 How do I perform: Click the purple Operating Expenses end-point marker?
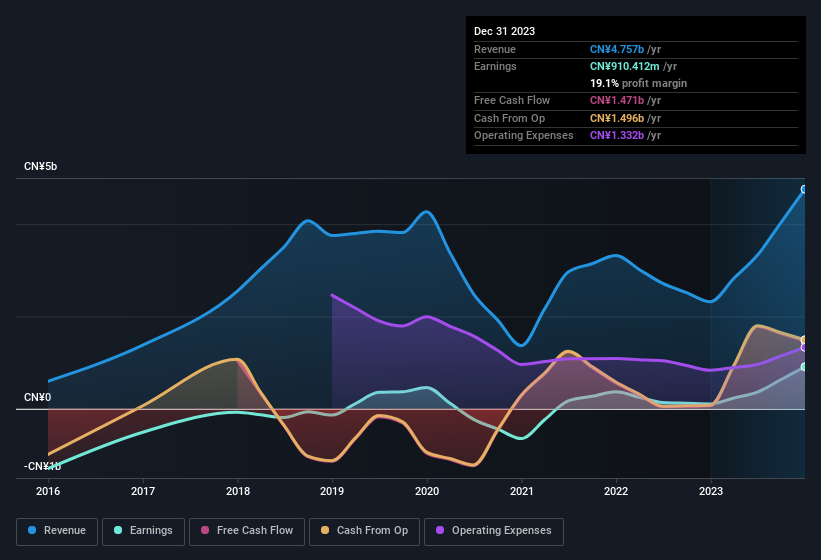804,348
